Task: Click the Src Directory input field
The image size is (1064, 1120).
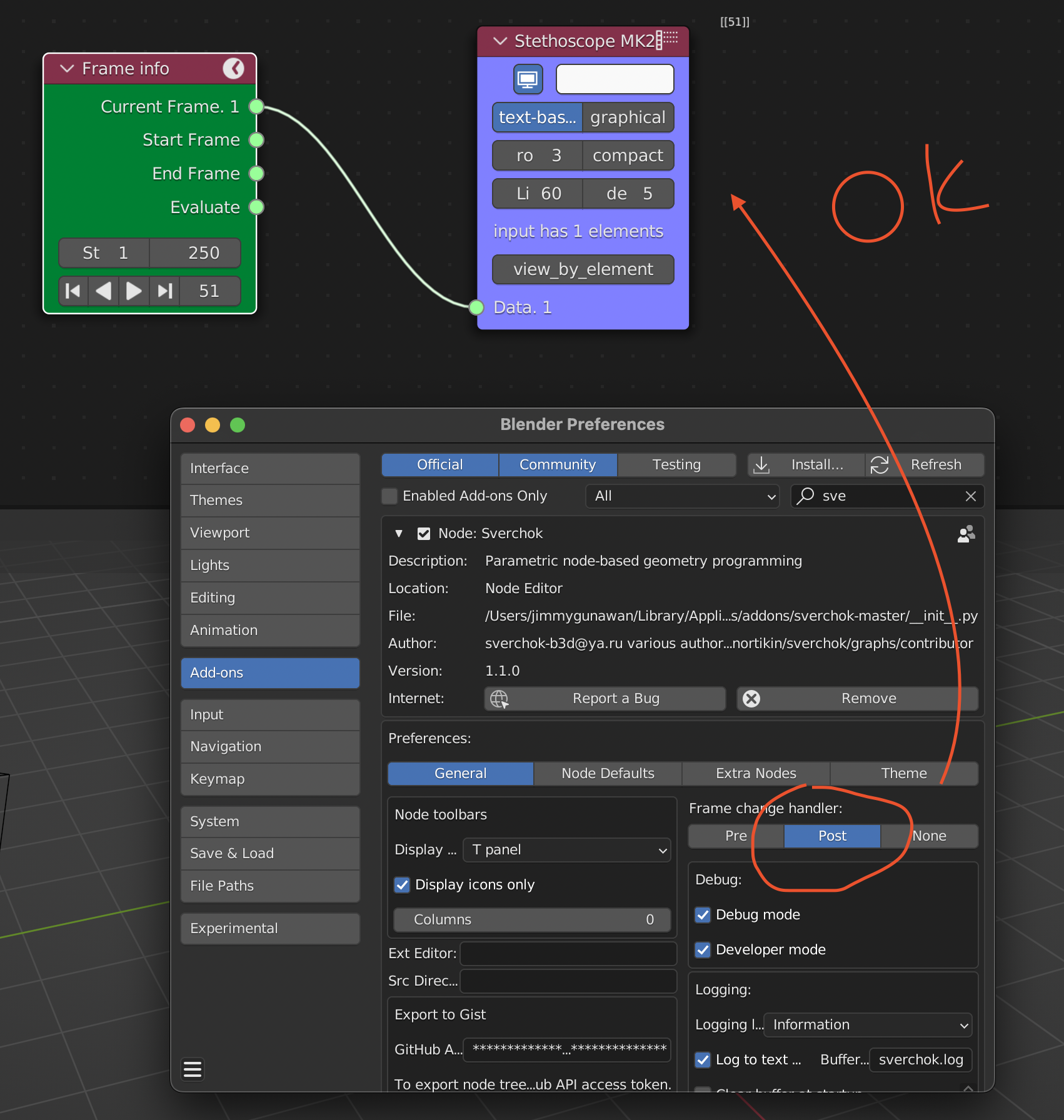Action: 568,981
